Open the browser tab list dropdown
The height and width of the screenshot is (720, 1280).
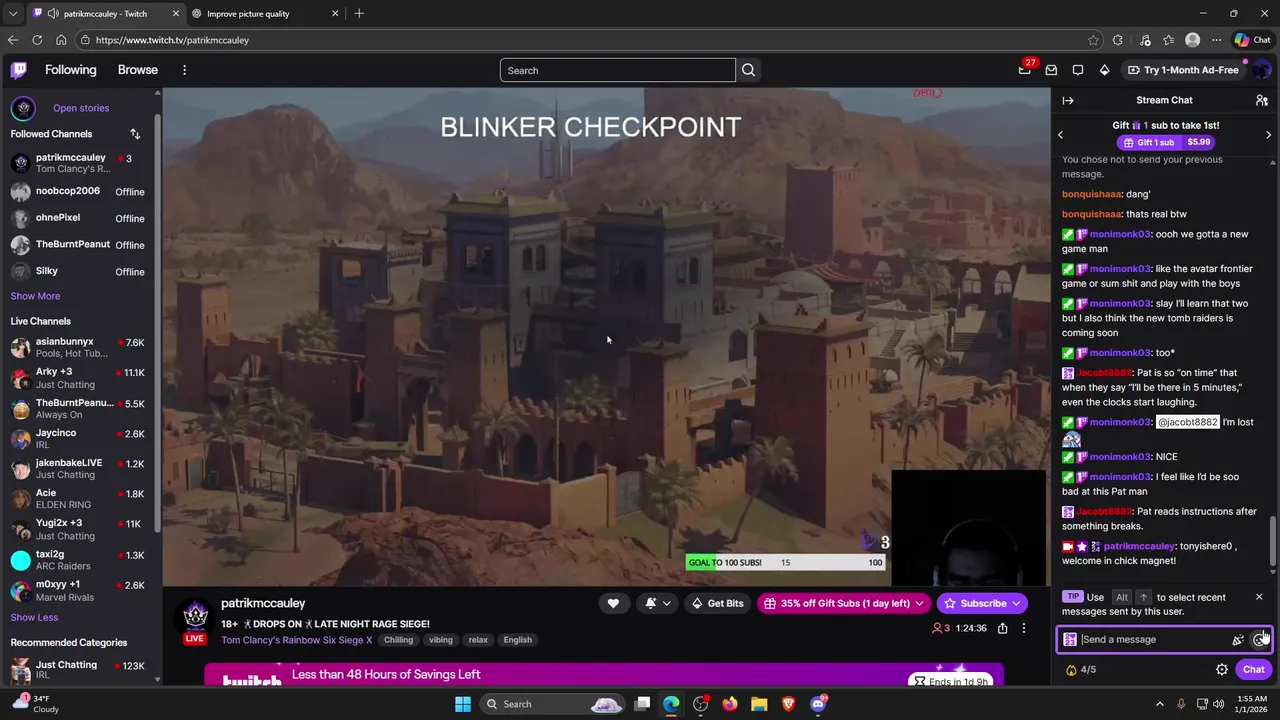[x=13, y=13]
